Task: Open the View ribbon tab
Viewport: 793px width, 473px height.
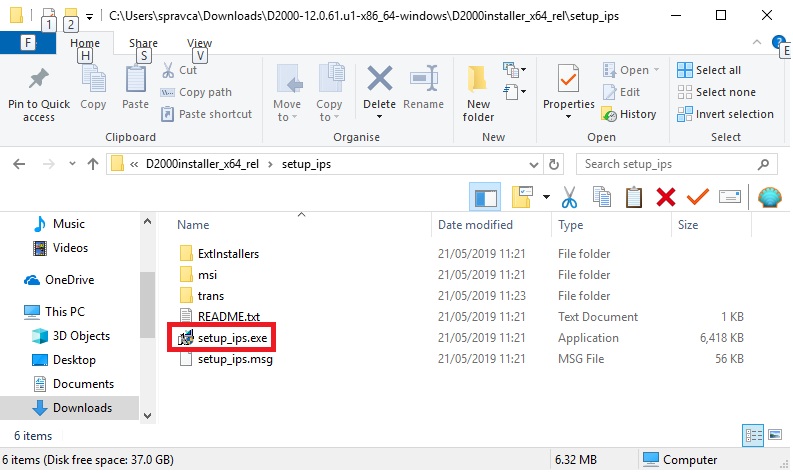Action: point(199,43)
